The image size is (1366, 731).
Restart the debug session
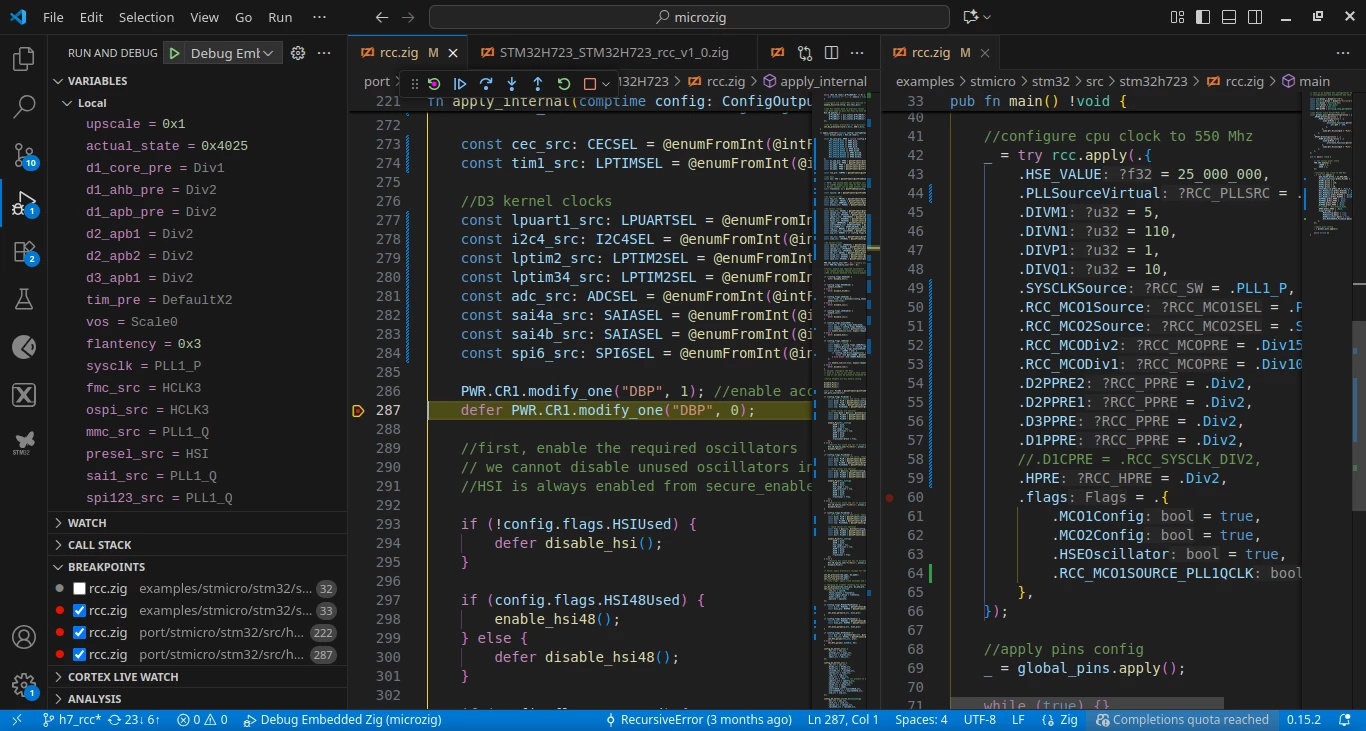pyautogui.click(x=564, y=84)
